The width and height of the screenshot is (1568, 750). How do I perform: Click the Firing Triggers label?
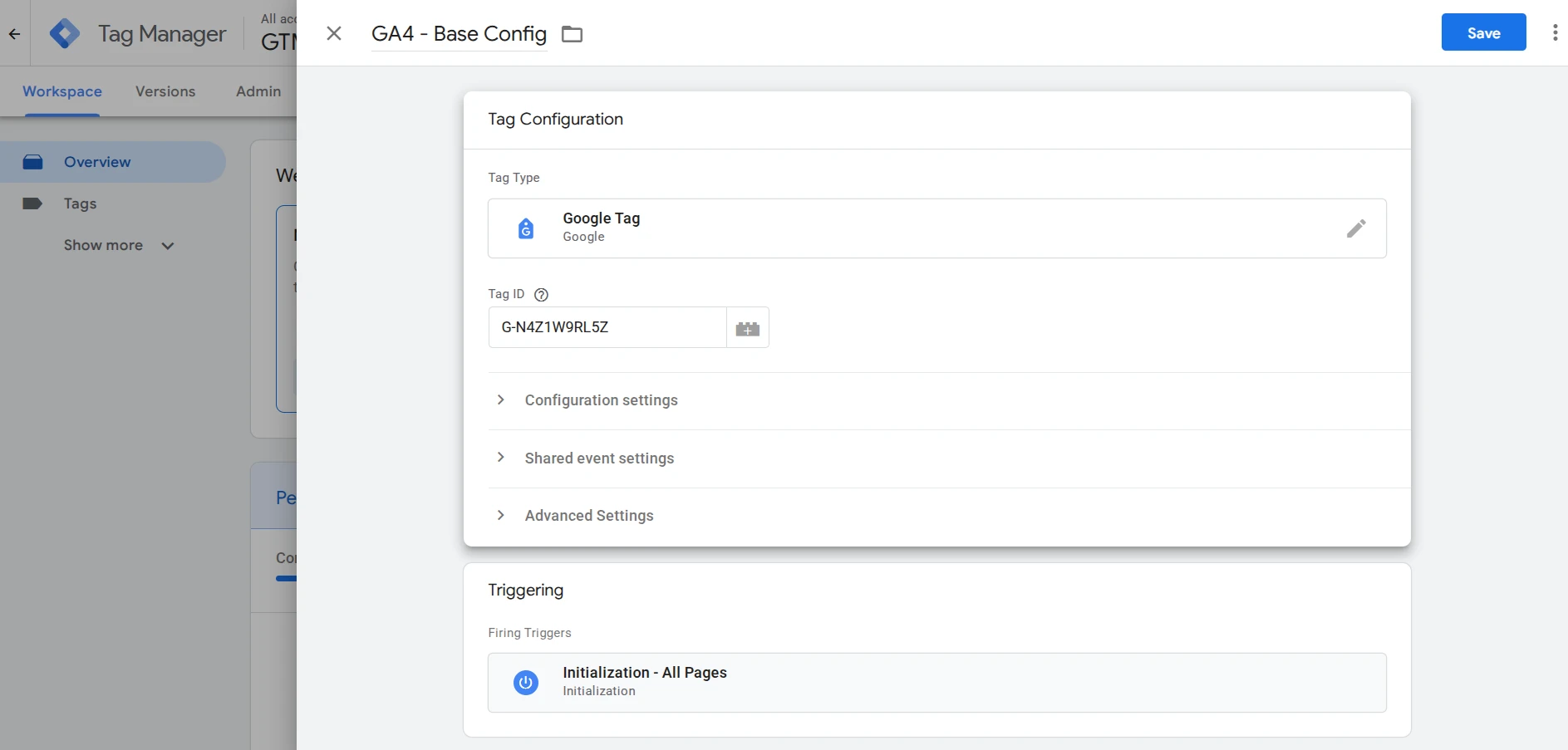click(529, 633)
